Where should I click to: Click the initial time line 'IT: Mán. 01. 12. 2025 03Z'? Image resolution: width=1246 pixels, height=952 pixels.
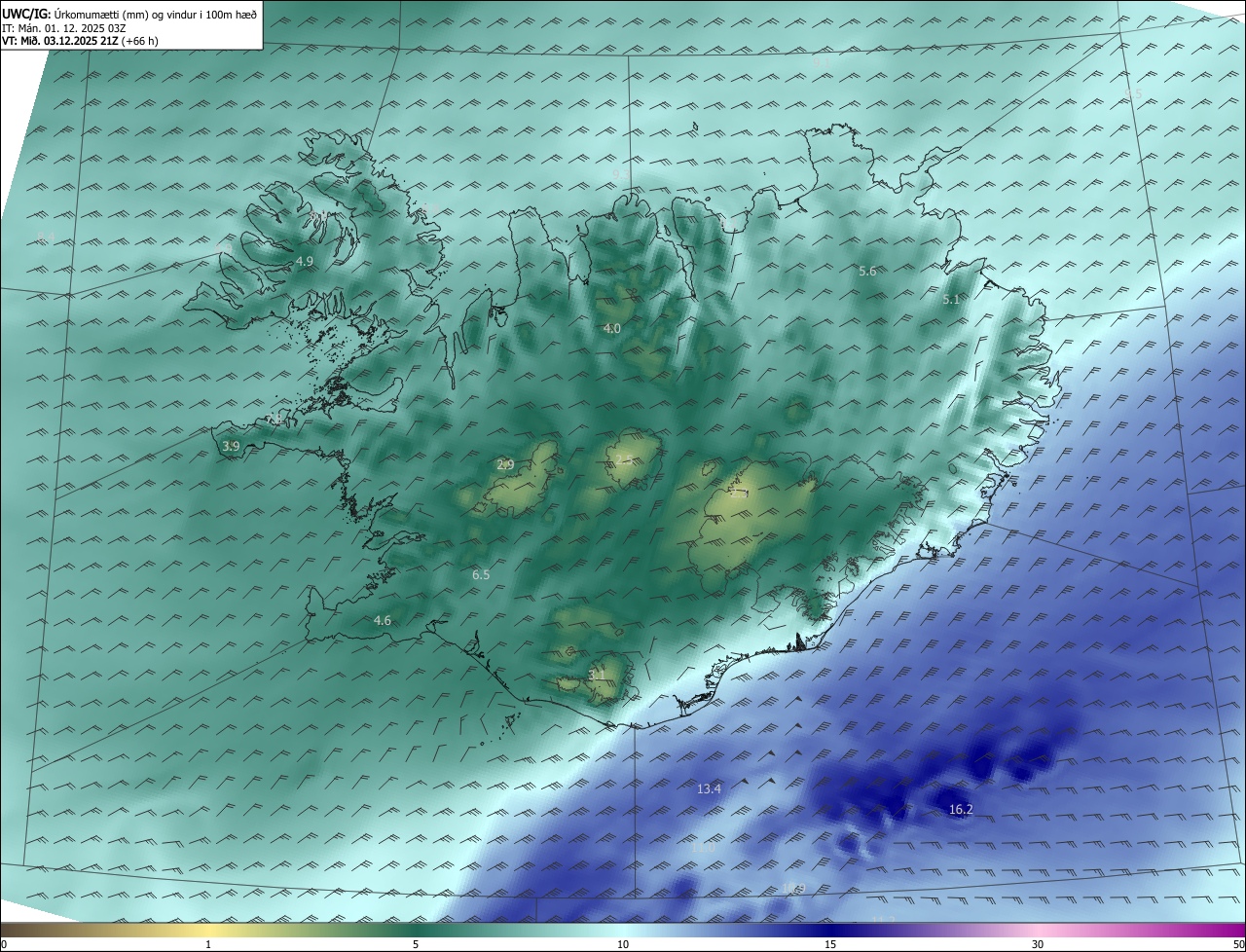coord(66,27)
